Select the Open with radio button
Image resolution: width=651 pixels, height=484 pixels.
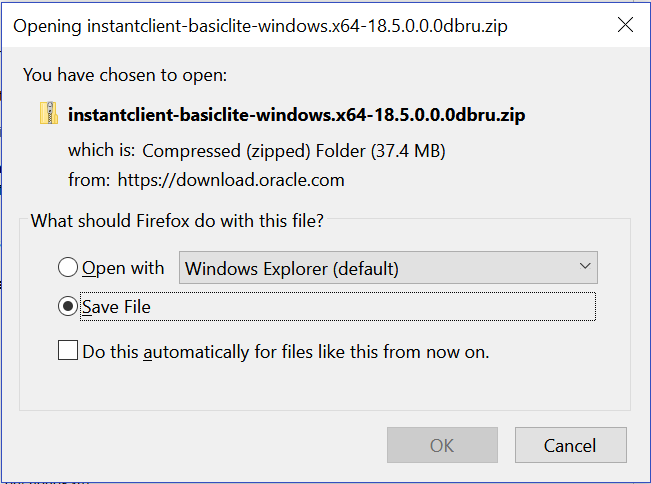click(68, 268)
